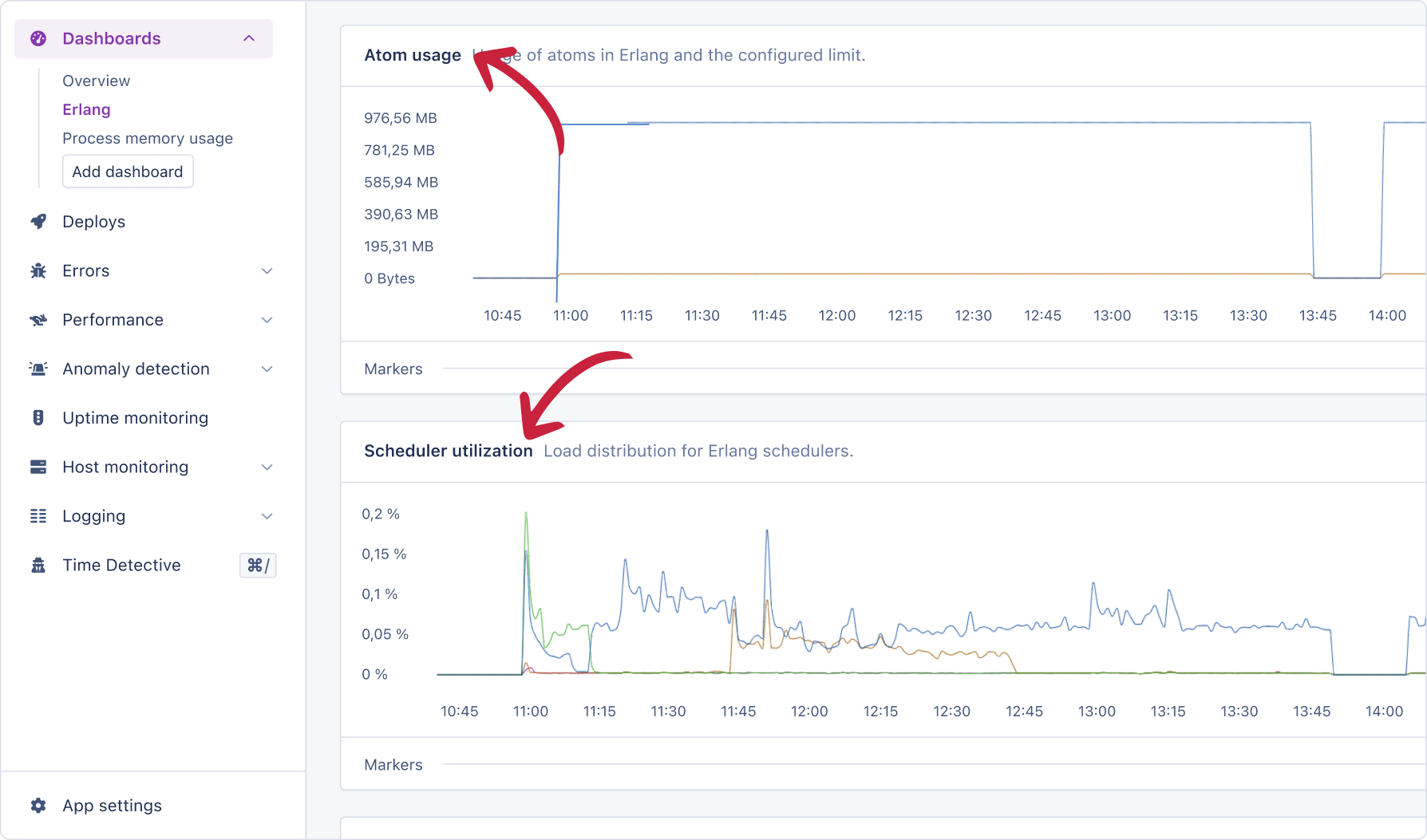The image size is (1427, 840).
Task: Click the 0,2 % axis label
Action: [x=381, y=515]
